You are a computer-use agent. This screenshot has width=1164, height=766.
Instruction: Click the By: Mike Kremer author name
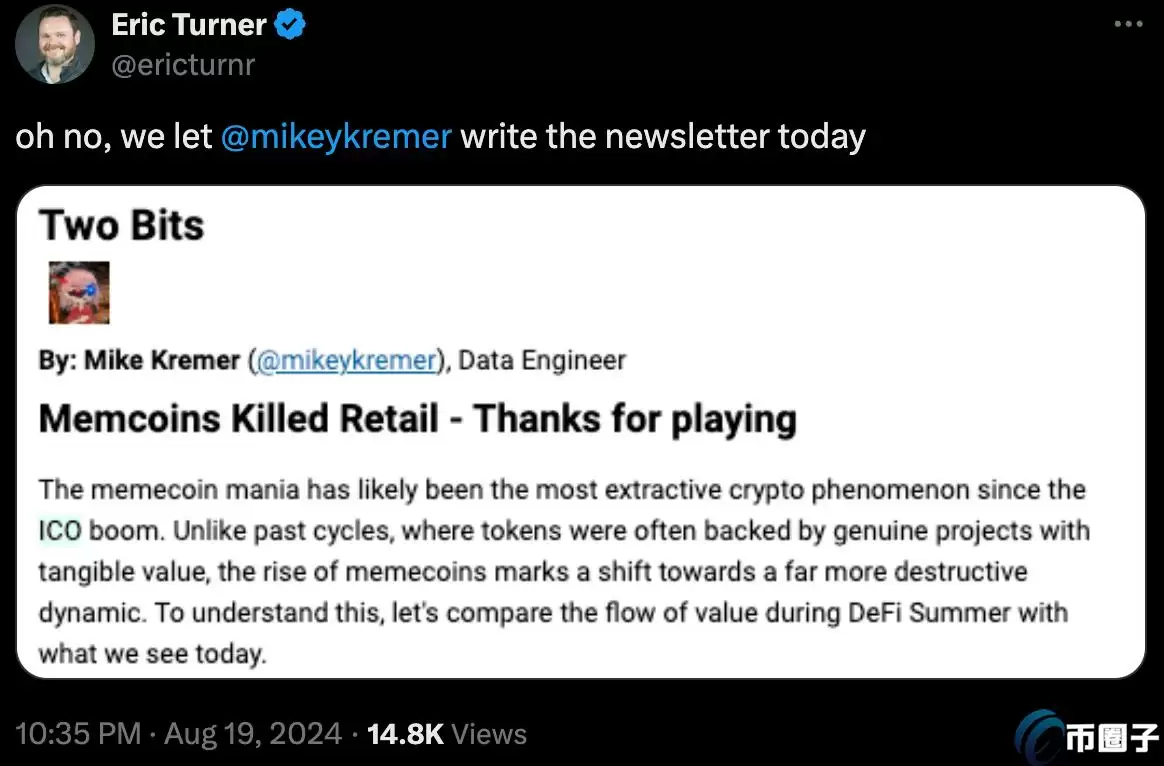140,361
